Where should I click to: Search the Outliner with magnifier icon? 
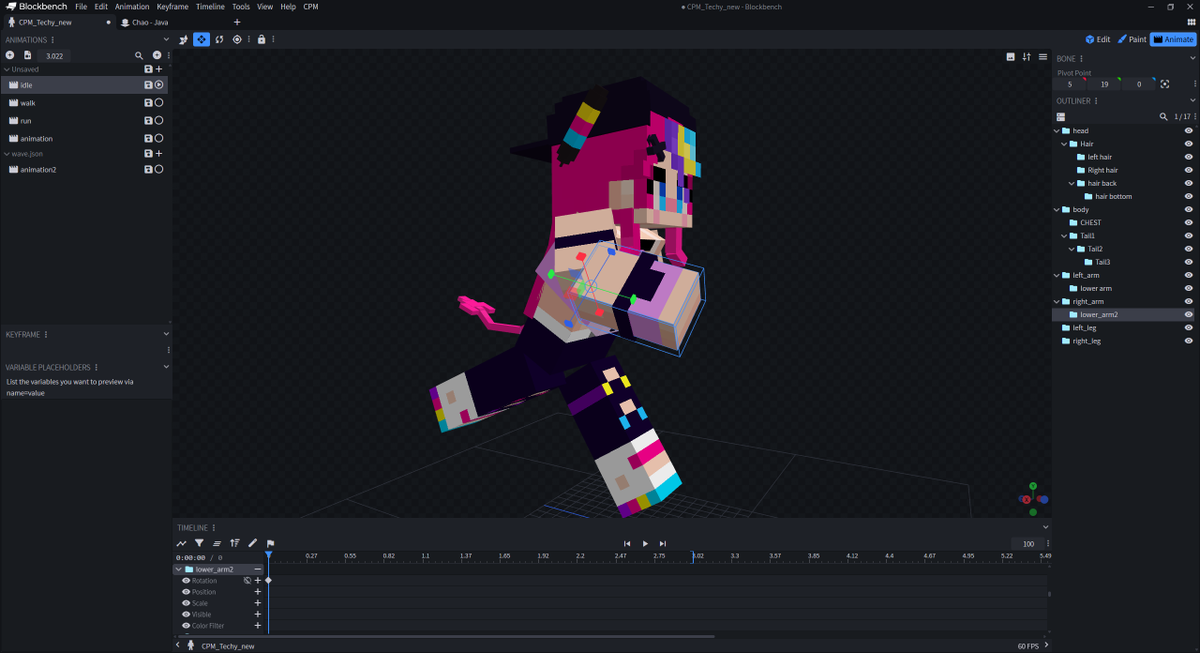pos(1163,117)
